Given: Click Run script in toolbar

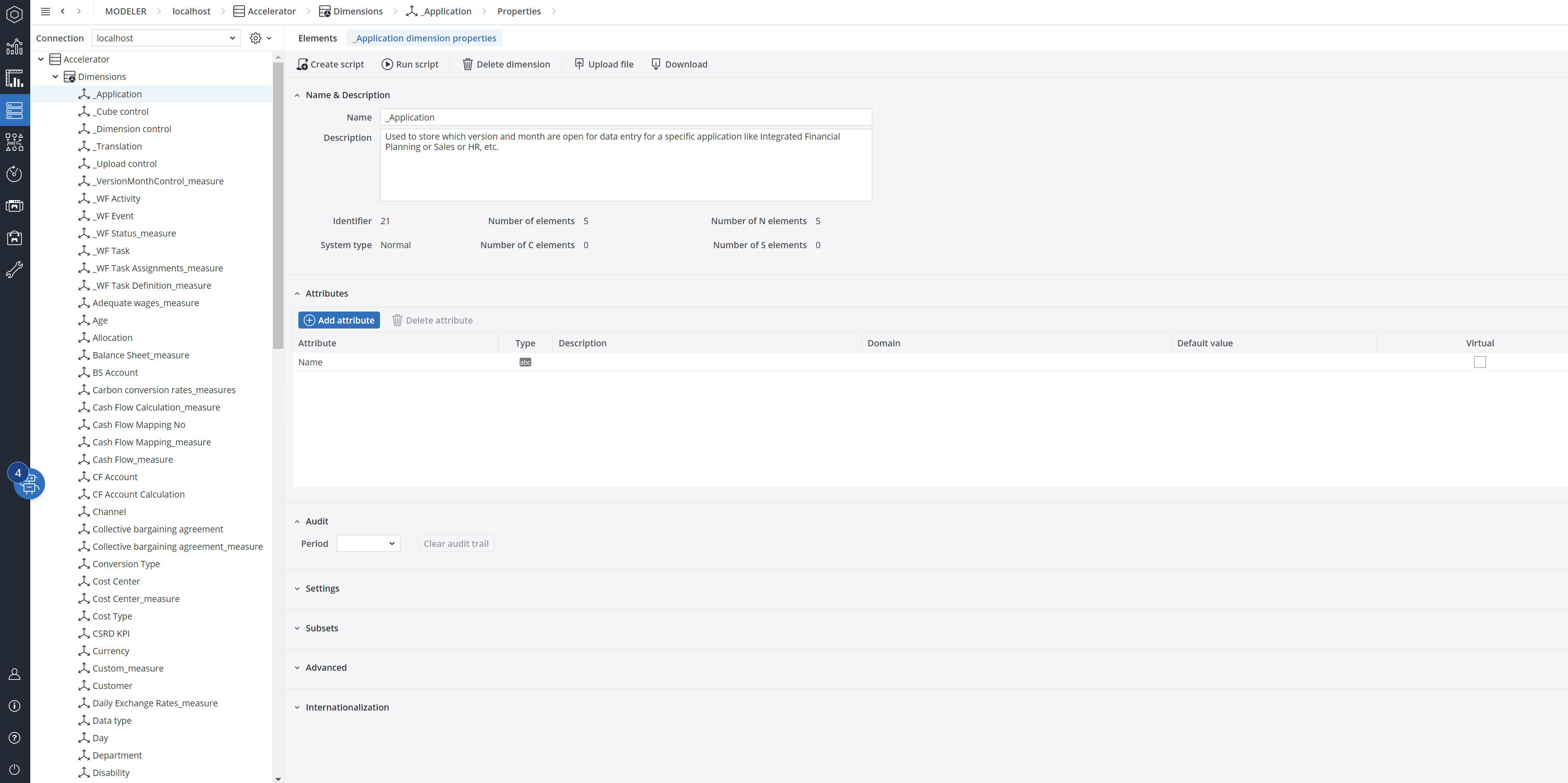Looking at the screenshot, I should pyautogui.click(x=410, y=65).
